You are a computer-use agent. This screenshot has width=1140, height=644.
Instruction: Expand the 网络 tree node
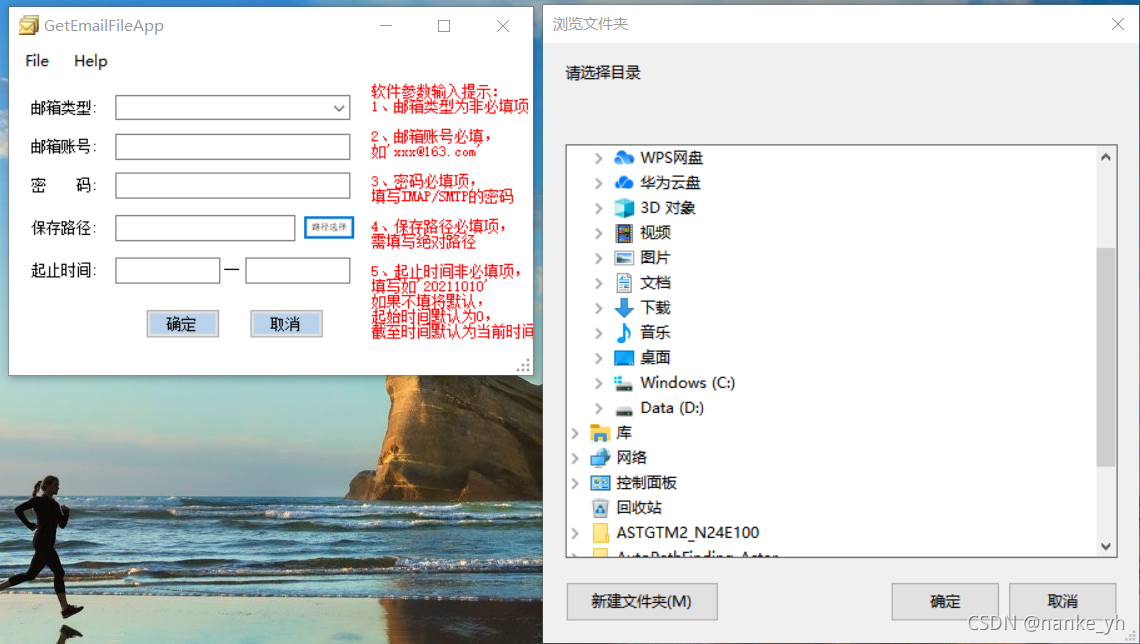coord(575,458)
